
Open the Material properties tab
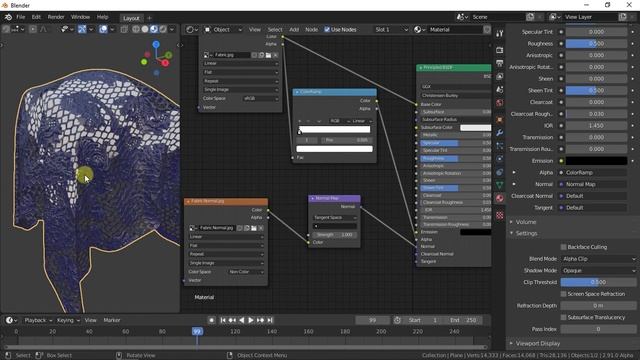[x=500, y=198]
